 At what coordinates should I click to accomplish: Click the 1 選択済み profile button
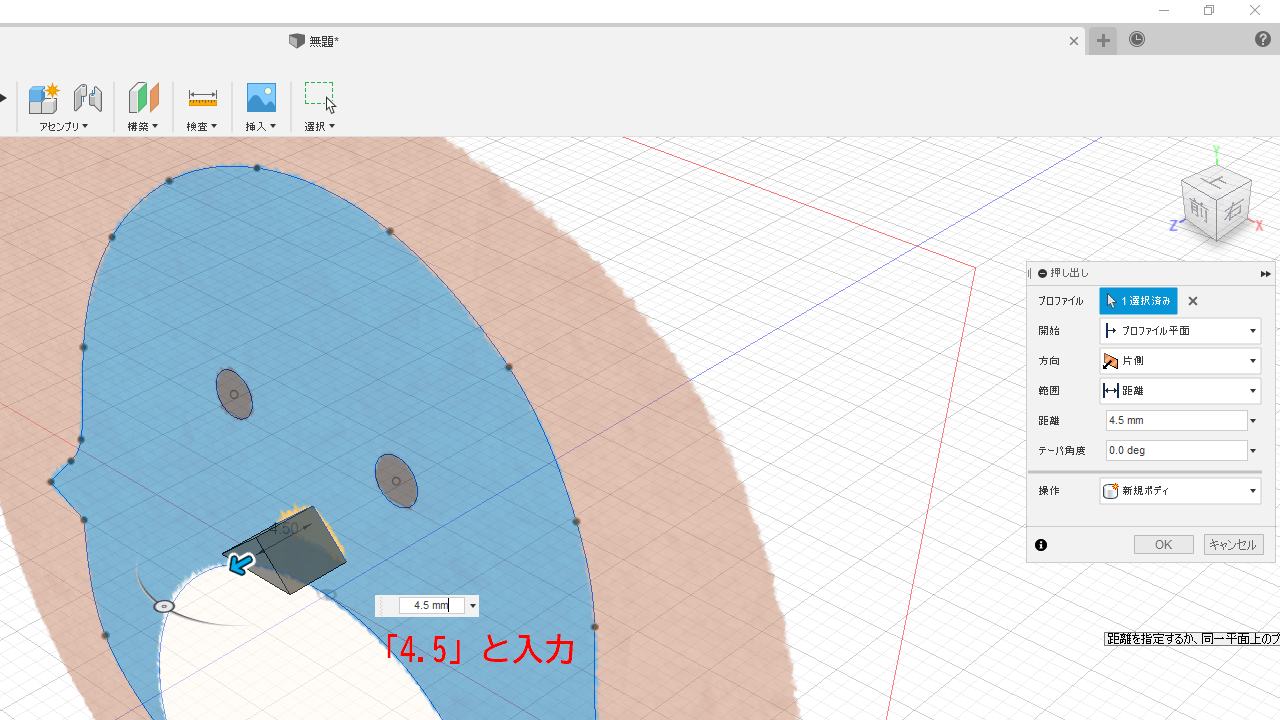pos(1138,301)
